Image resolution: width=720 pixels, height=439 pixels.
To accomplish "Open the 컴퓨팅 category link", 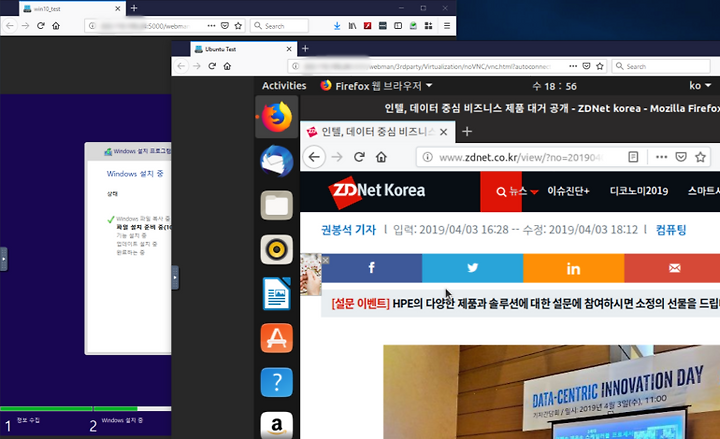I will [671, 230].
